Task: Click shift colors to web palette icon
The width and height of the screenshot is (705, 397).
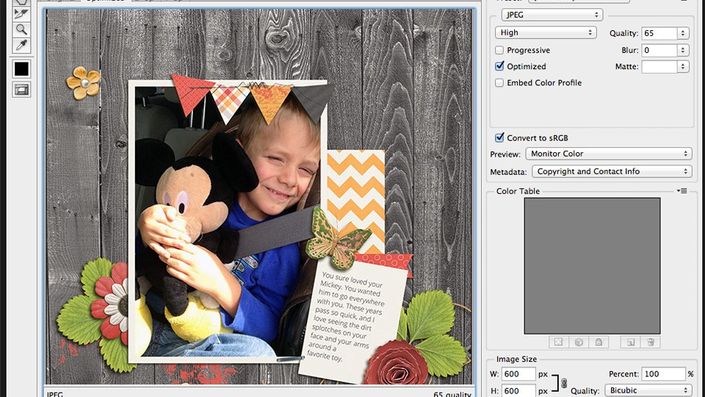Action: tap(579, 342)
